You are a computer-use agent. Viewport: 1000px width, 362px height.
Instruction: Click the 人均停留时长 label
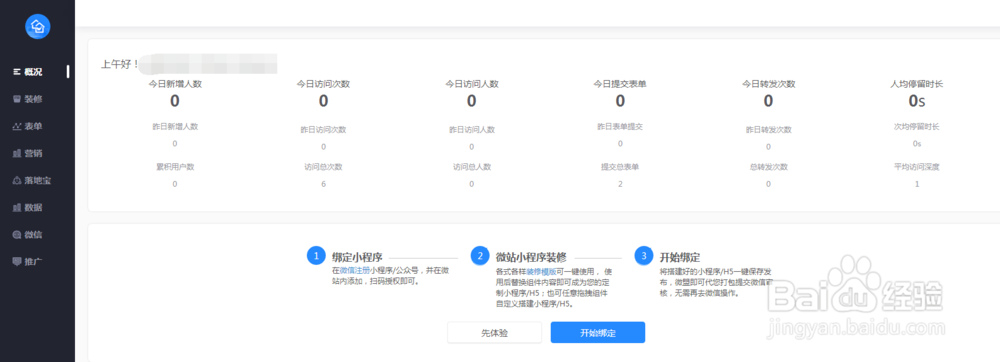pos(916,83)
